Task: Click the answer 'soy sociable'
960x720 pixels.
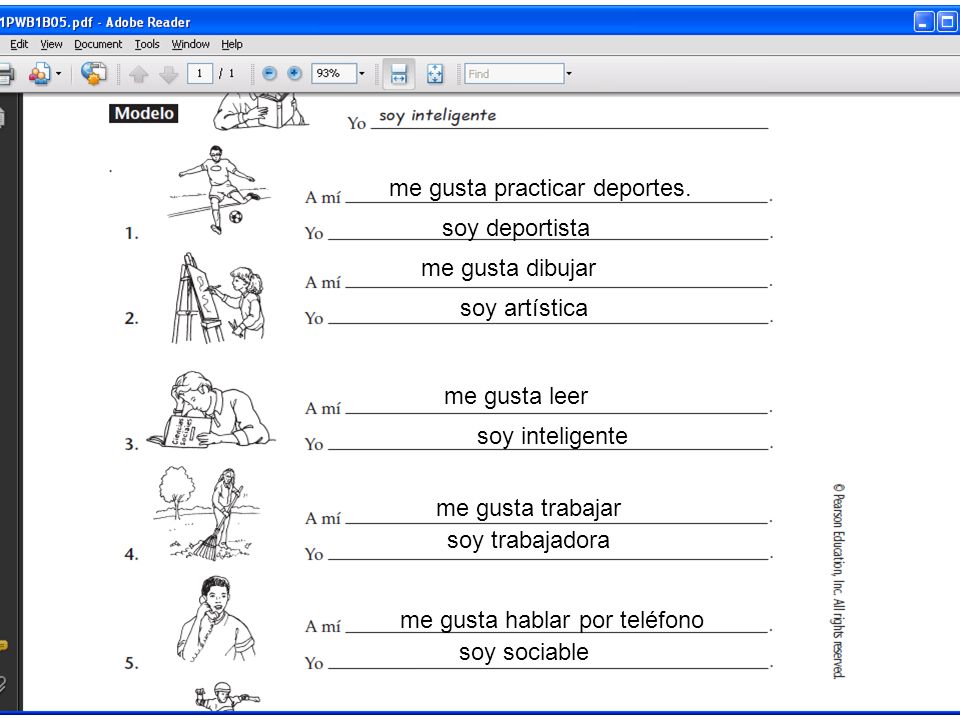Action: 523,653
